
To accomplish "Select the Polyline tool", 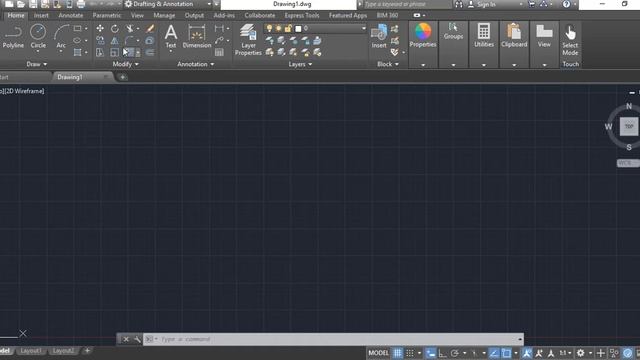I will pyautogui.click(x=13, y=36).
